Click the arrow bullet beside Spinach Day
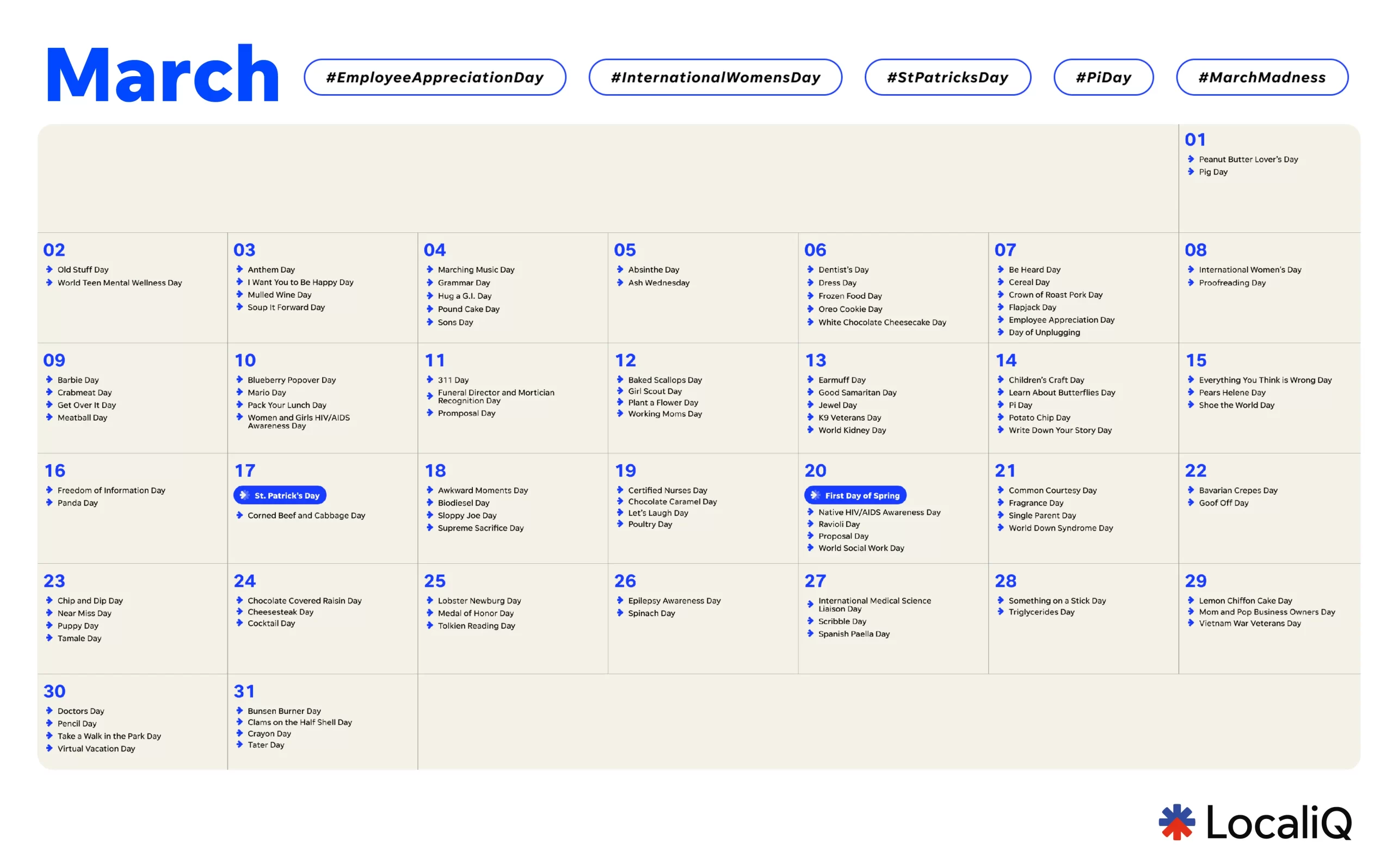This screenshot has height=868, width=1393. (620, 613)
